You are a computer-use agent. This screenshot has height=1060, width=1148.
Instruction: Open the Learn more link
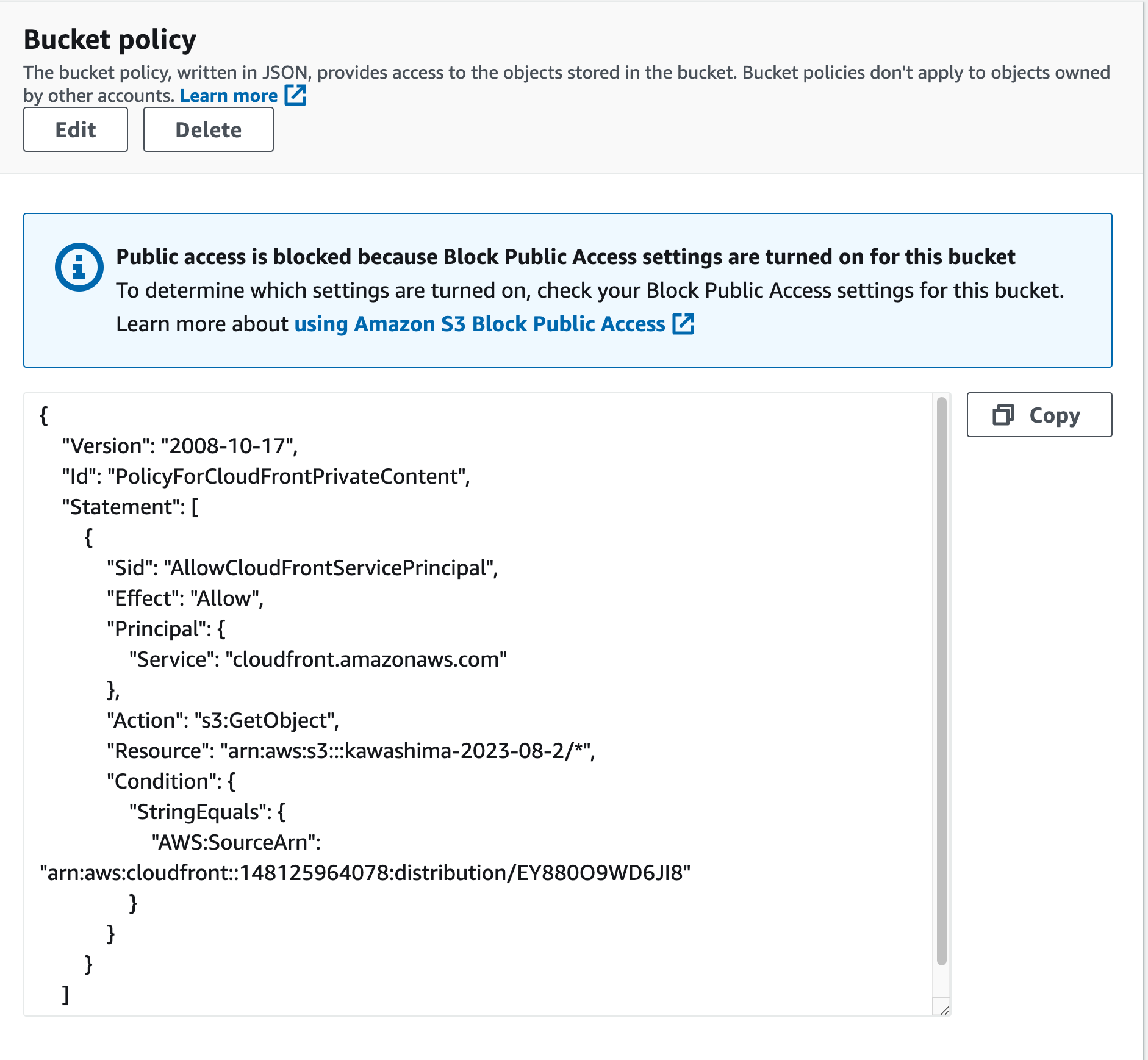(x=229, y=96)
